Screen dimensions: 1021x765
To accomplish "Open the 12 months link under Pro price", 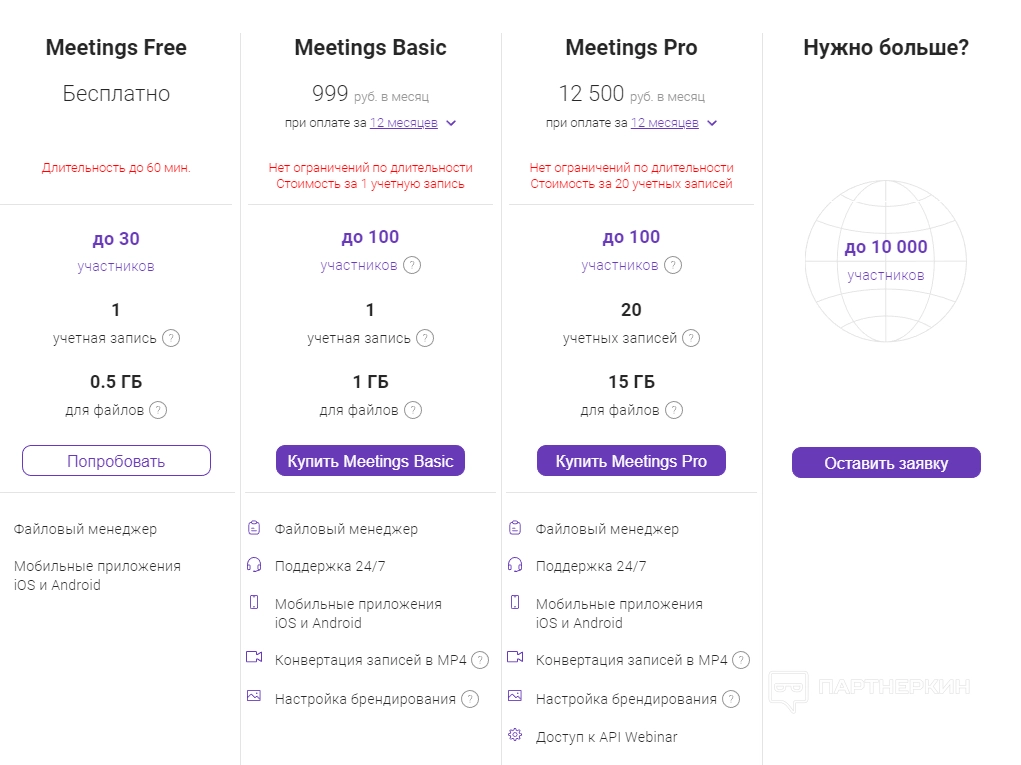I will [x=664, y=123].
